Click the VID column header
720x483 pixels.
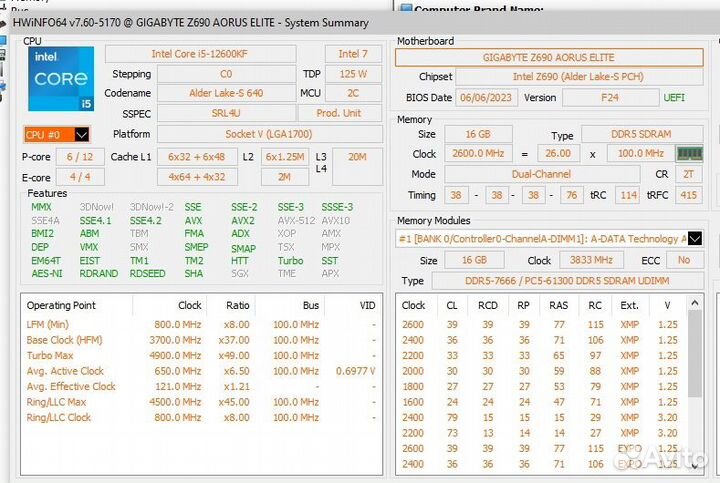[367, 305]
